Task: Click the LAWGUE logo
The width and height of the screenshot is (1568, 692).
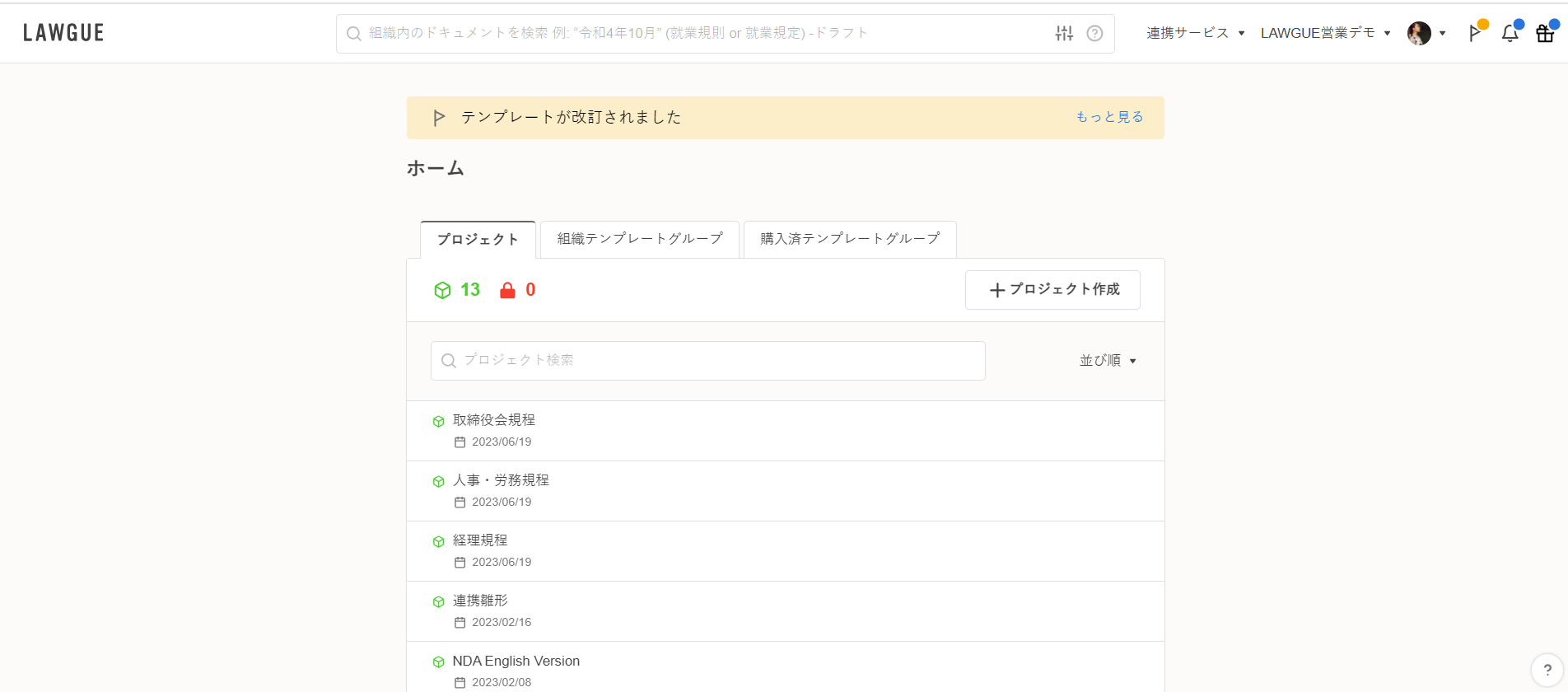Action: pyautogui.click(x=63, y=33)
